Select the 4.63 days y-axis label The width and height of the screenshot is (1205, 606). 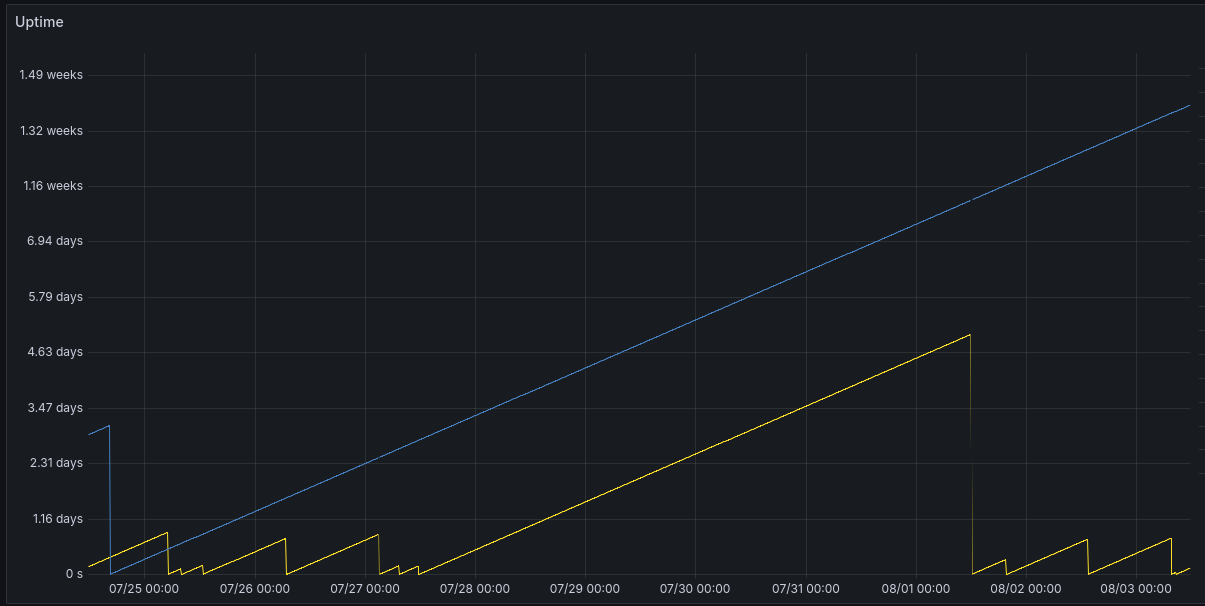(55, 352)
